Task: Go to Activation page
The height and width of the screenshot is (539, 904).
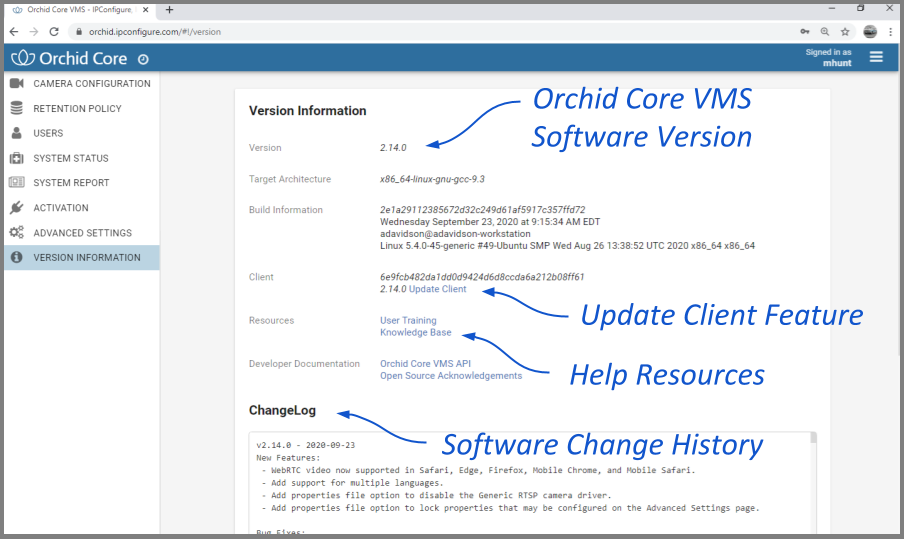Action: pos(82,208)
